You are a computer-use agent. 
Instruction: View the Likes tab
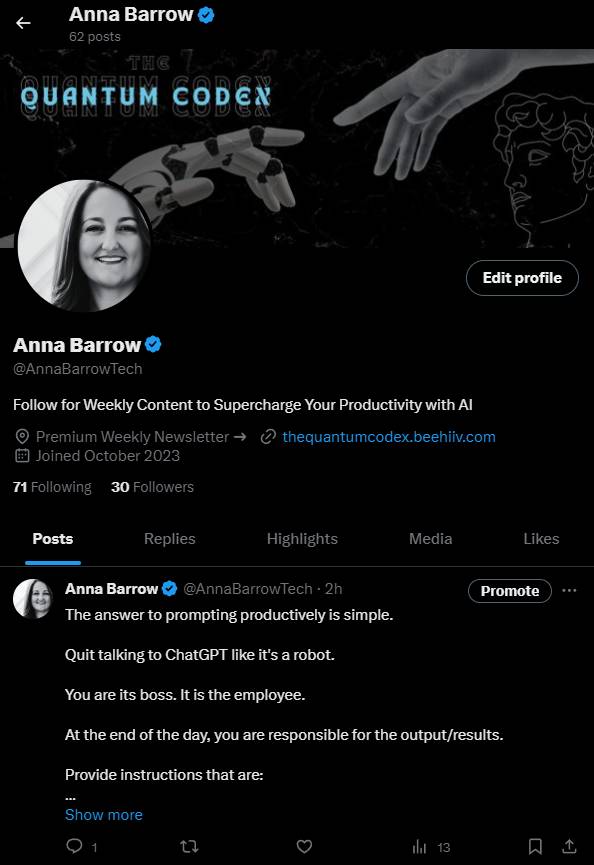541,538
